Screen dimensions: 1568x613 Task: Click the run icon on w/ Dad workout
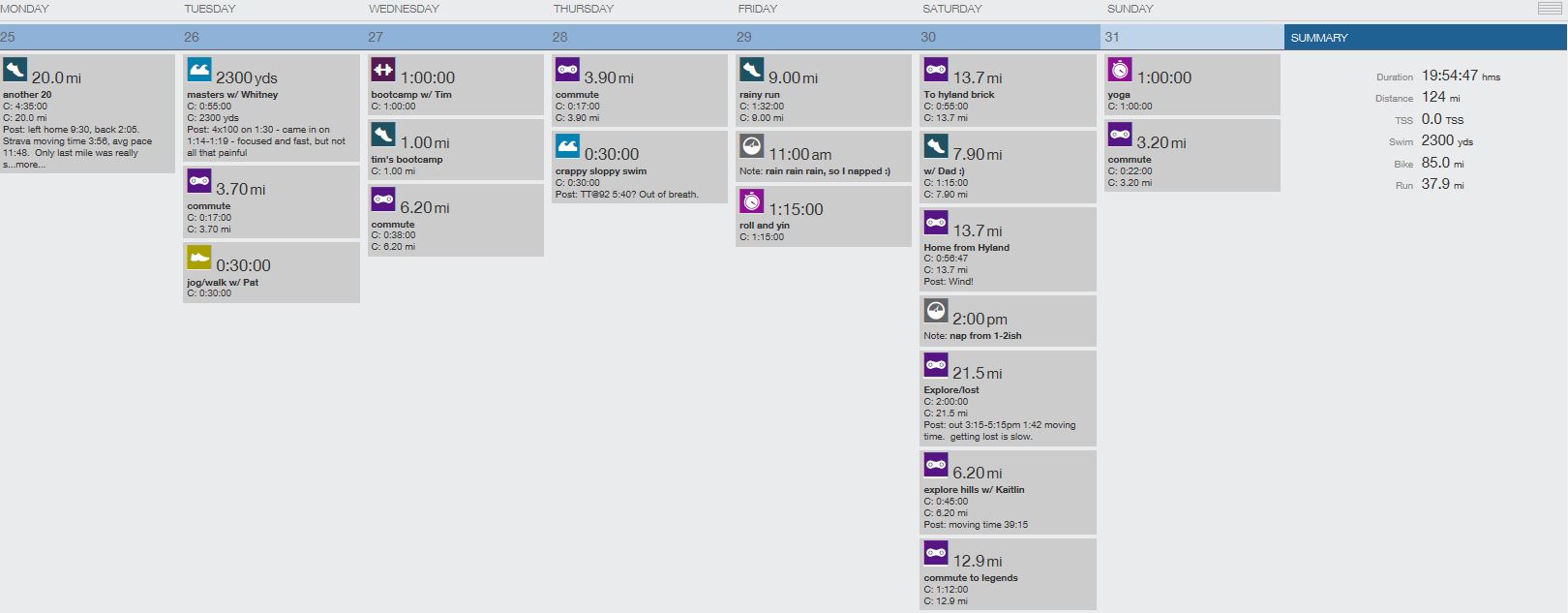click(936, 146)
